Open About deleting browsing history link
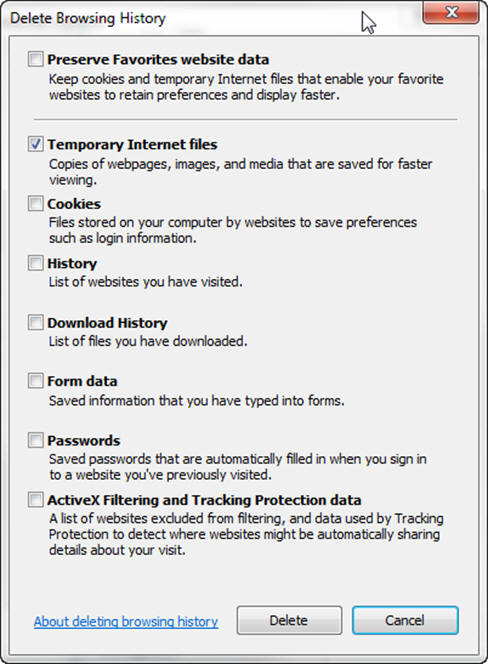Viewport: 488px width, 664px height. pos(126,621)
